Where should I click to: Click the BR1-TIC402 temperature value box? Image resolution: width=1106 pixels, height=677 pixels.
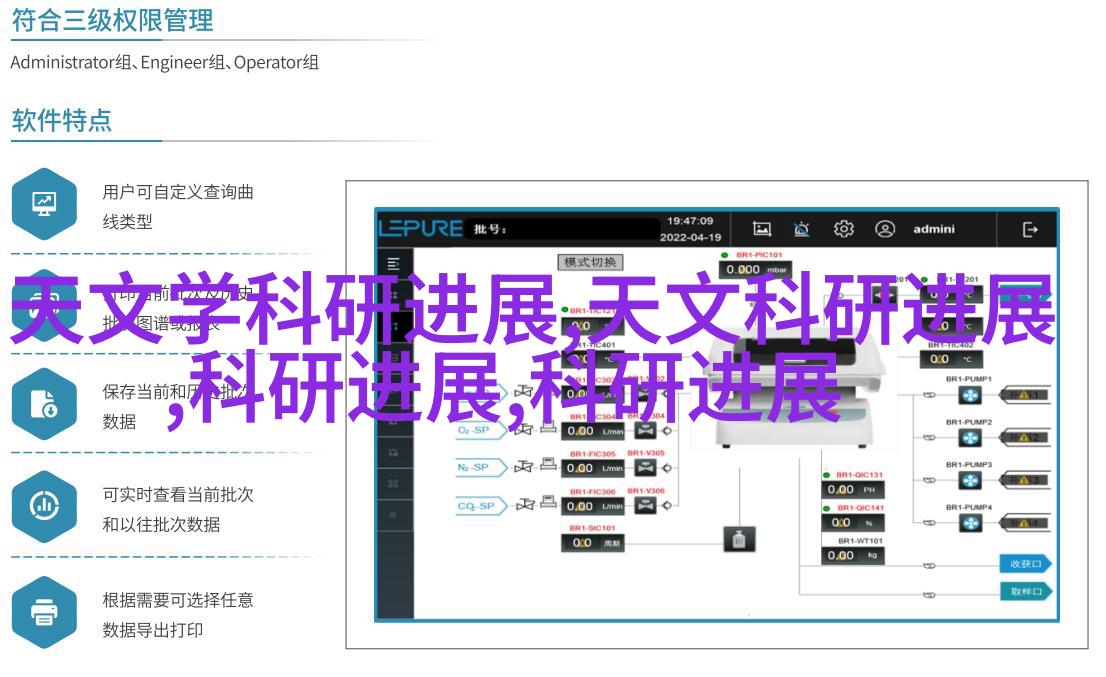[951, 359]
